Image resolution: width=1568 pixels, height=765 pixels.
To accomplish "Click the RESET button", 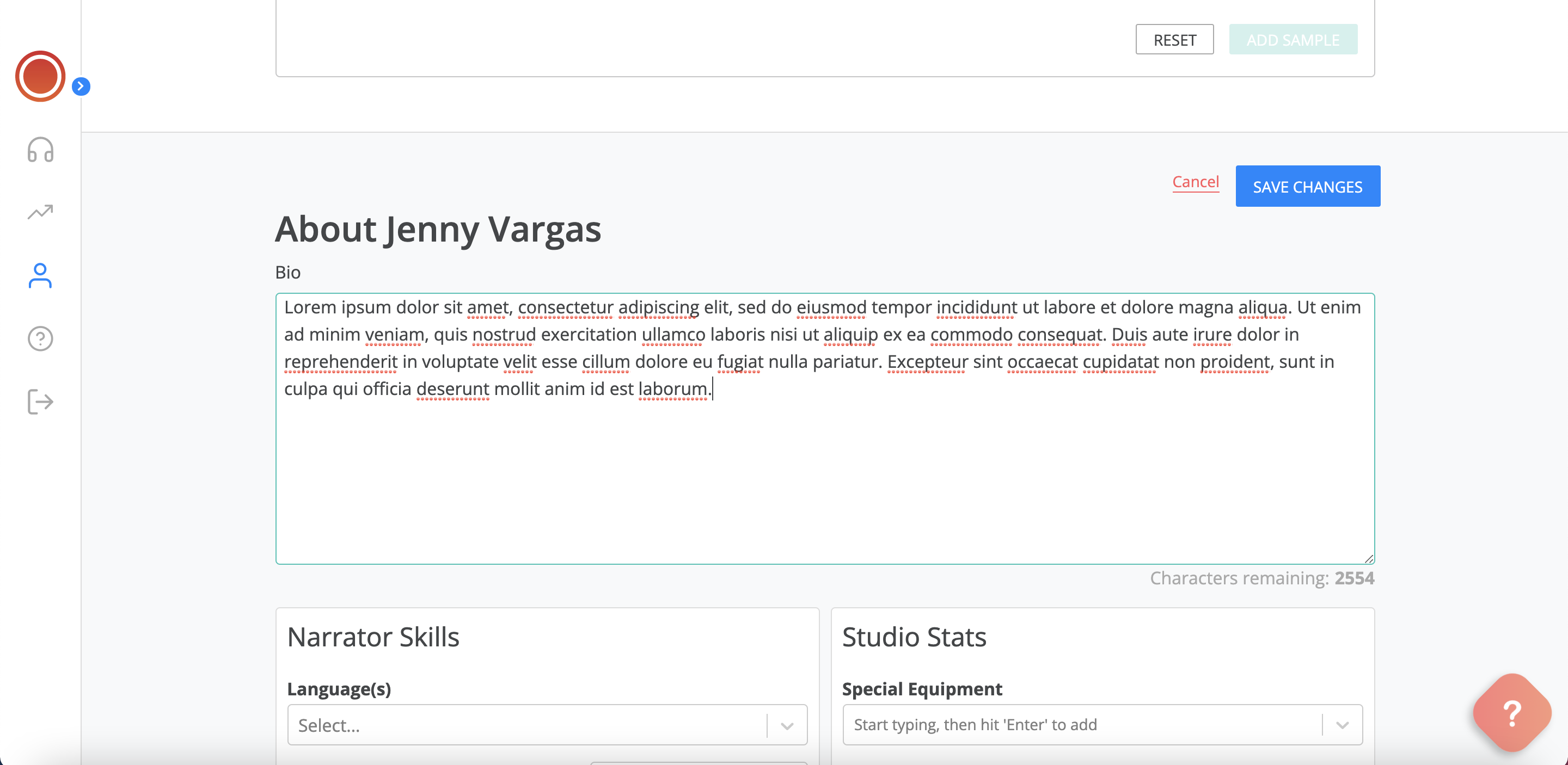I will tap(1174, 40).
